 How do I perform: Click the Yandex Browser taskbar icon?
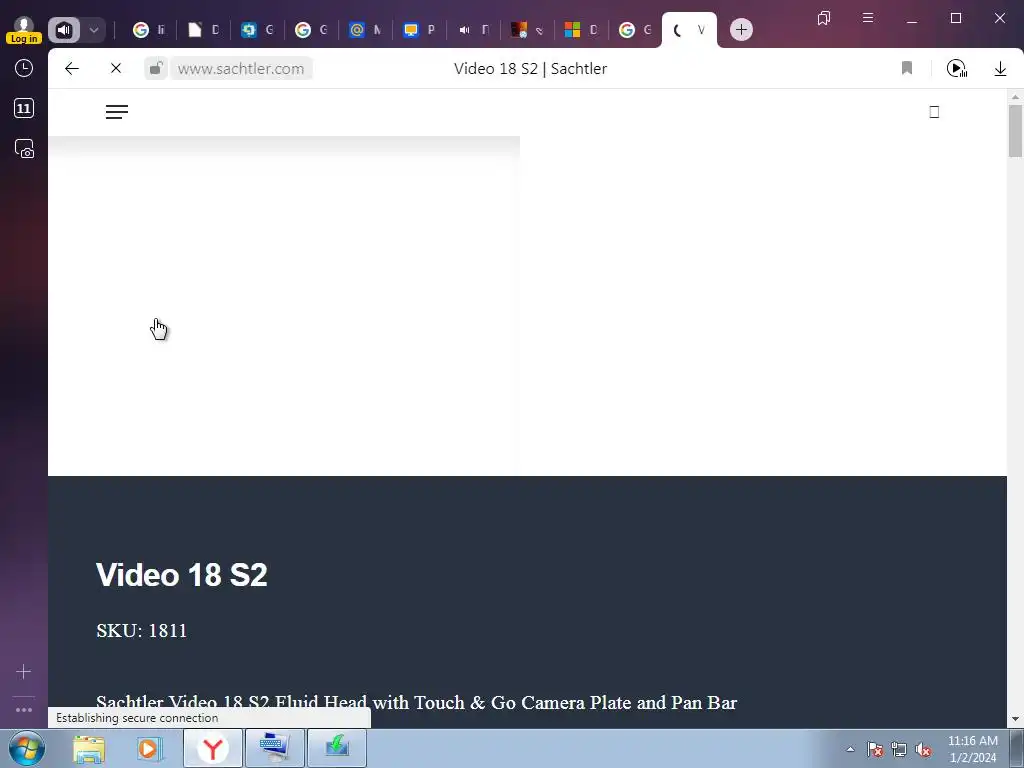pyautogui.click(x=213, y=748)
